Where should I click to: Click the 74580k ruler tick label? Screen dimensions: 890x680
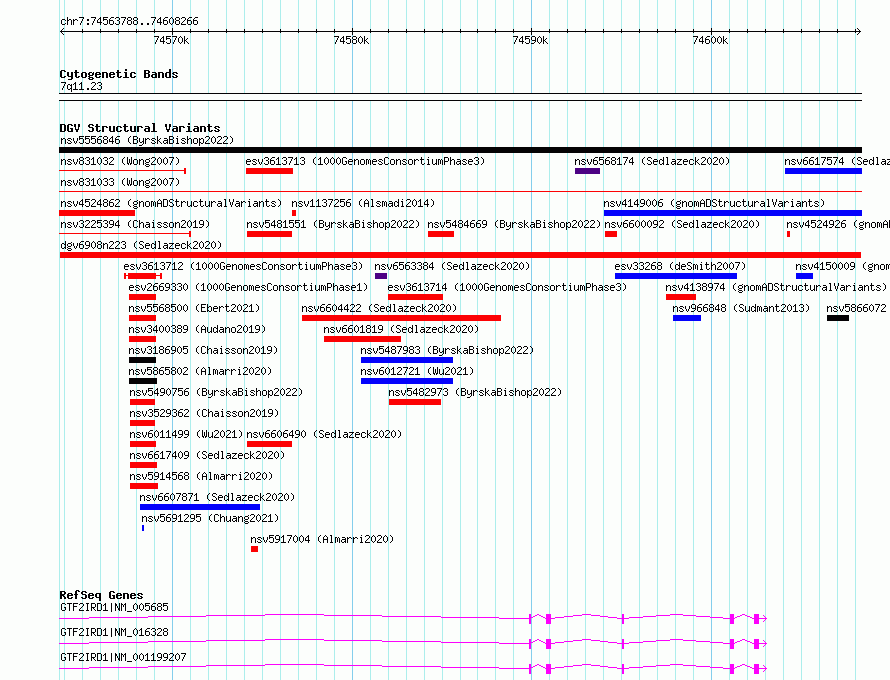(x=351, y=40)
